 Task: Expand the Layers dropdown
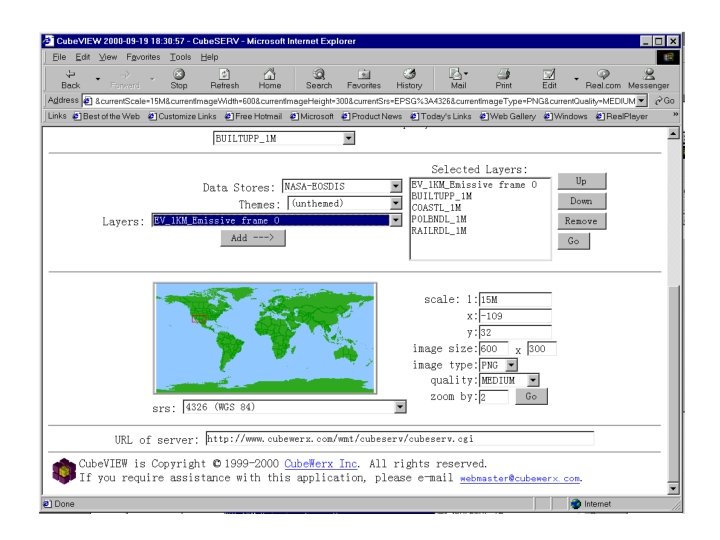395,220
